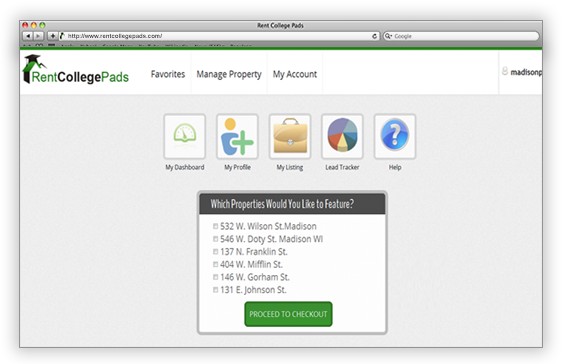Check the 546 W. Doty St. Madison WI box
Image resolution: width=562 pixels, height=364 pixels.
(x=215, y=239)
